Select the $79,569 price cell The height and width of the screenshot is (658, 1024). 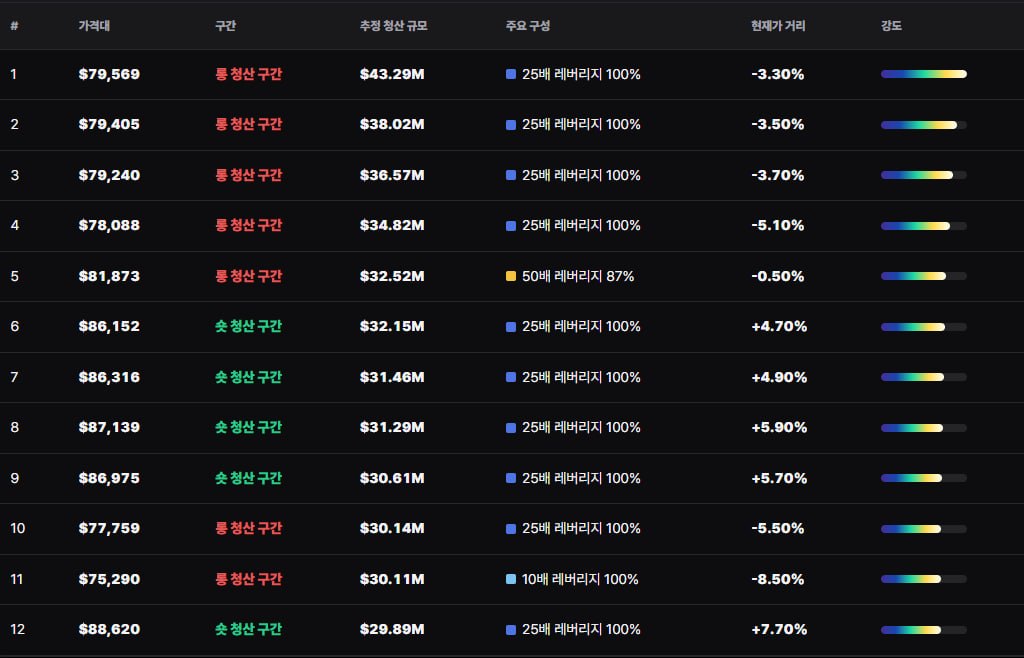coord(109,74)
